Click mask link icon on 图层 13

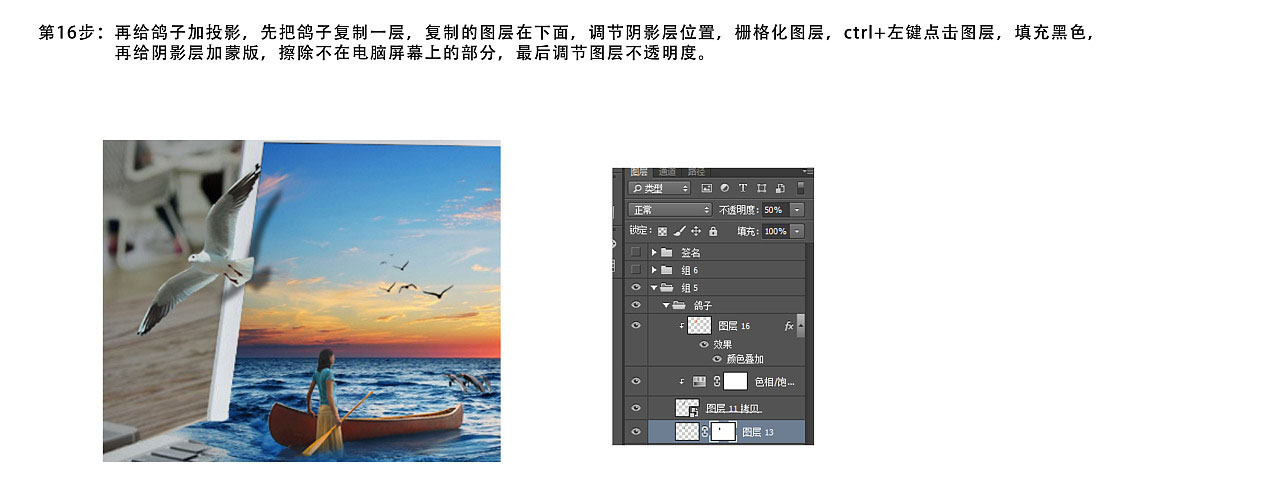705,431
